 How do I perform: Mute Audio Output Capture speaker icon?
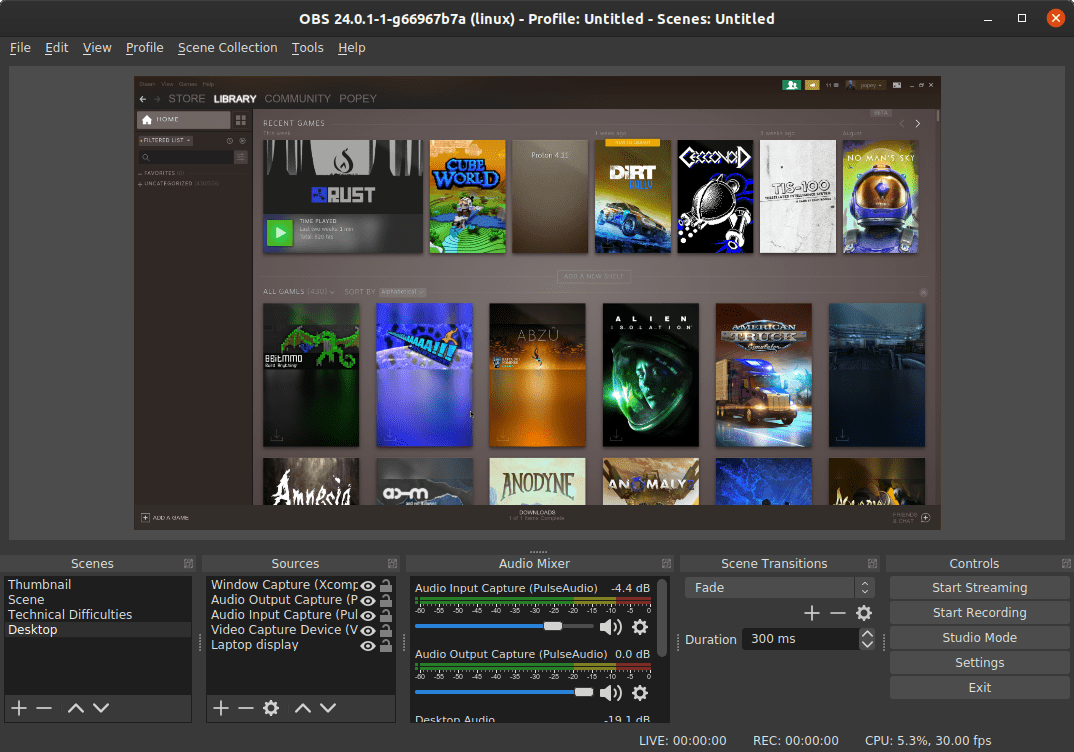pyautogui.click(x=610, y=692)
